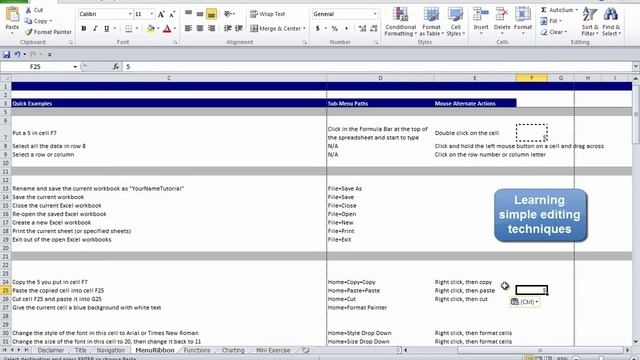Align text to the right

pos(211,29)
